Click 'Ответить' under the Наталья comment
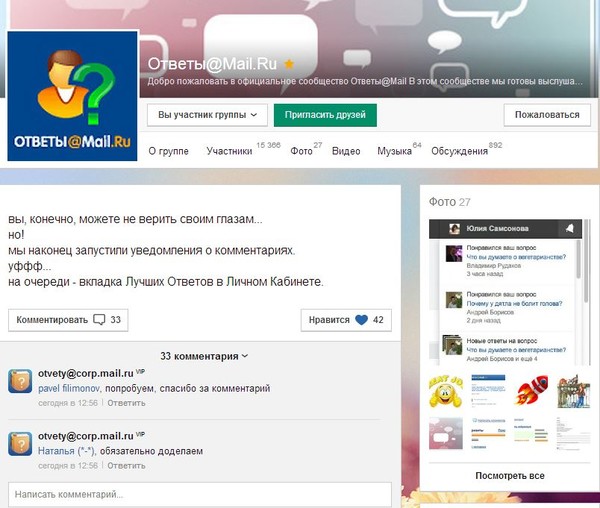The width and height of the screenshot is (600, 508). (x=126, y=466)
